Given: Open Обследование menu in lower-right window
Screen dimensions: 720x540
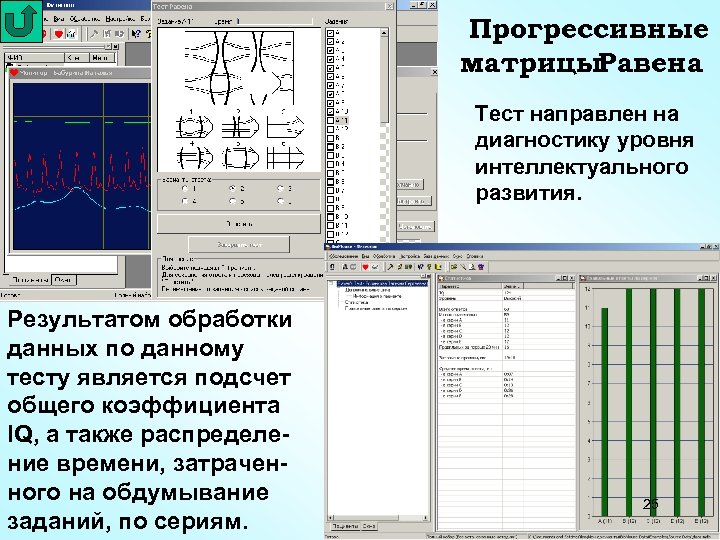Looking at the screenshot, I should click(x=344, y=256).
